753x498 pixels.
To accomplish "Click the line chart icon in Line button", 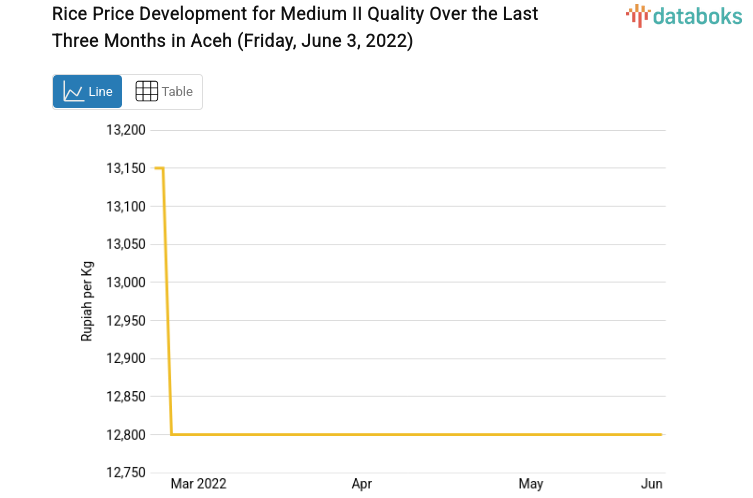I will click(x=73, y=92).
